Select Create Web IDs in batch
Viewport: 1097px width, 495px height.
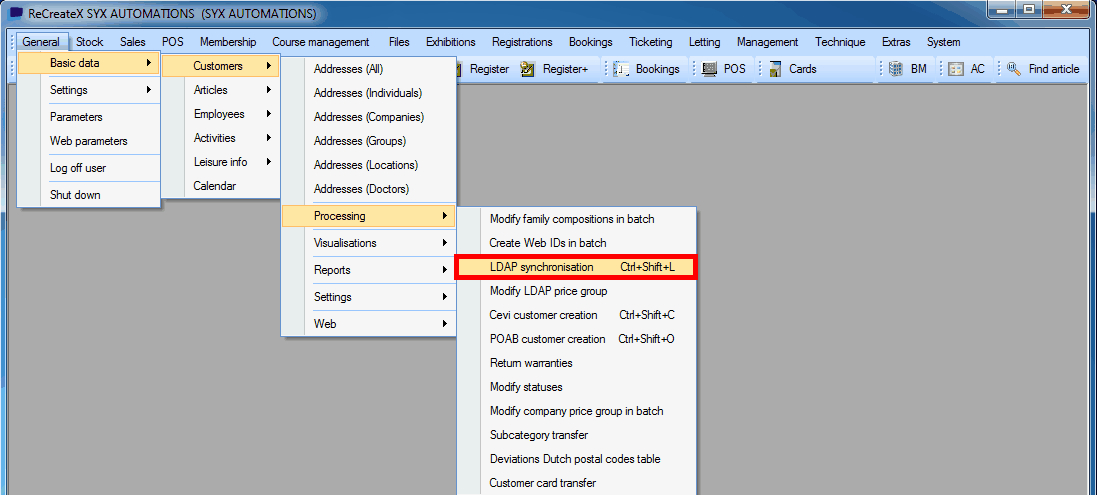coord(547,243)
